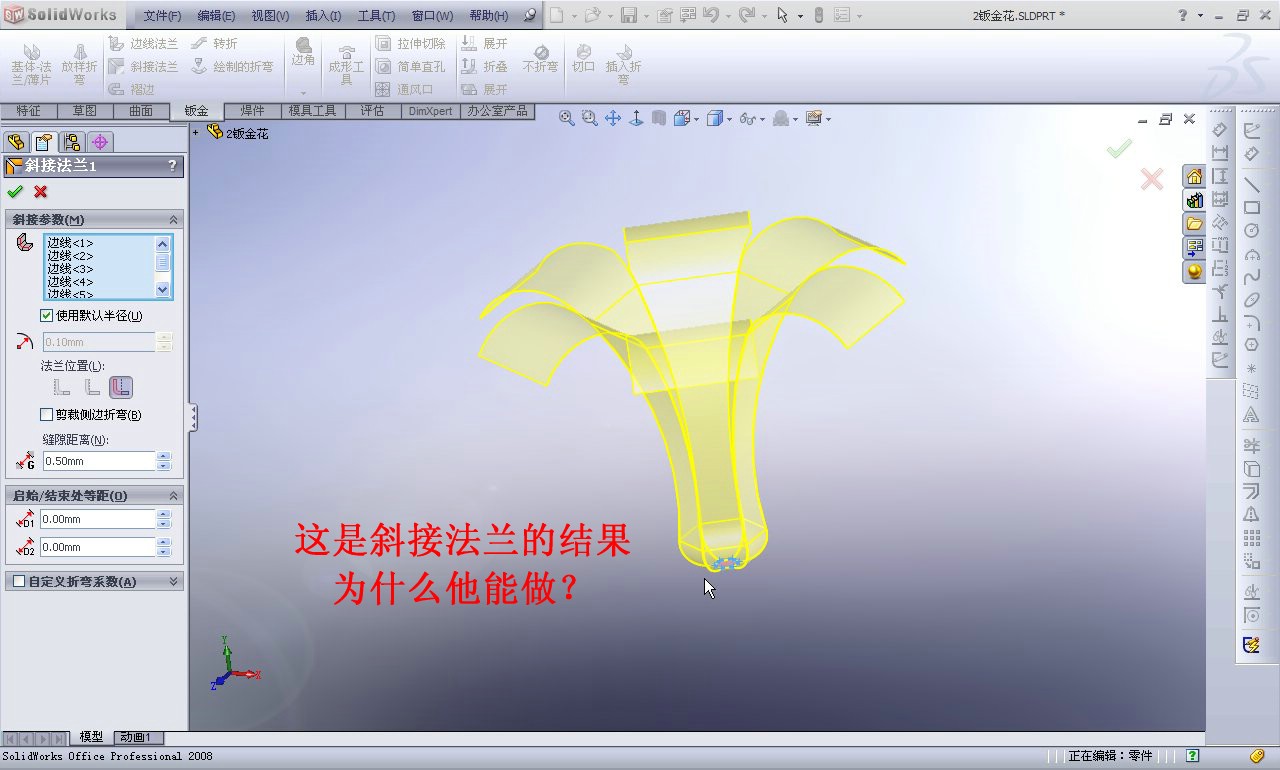1280x770 pixels.
Task: Switch to the 焊件 tab
Action: tap(252, 111)
